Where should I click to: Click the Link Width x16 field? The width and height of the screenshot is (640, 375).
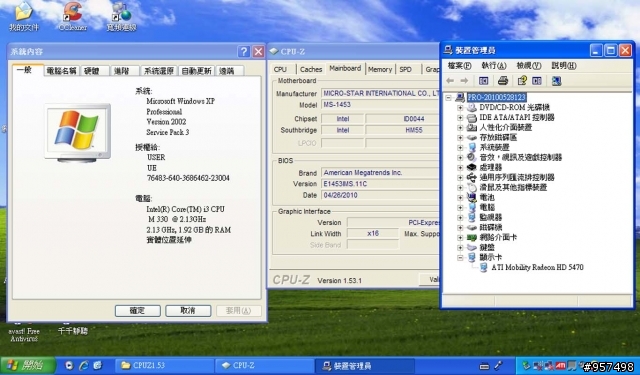pos(373,233)
